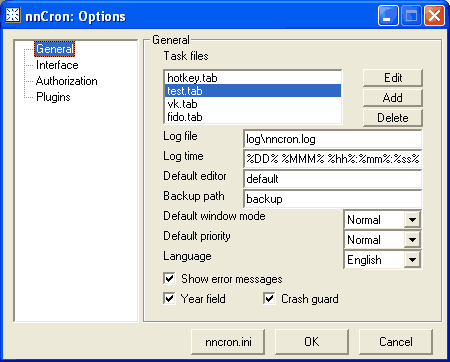450x362 pixels.
Task: Open the Authorization options page
Action: coord(67,81)
